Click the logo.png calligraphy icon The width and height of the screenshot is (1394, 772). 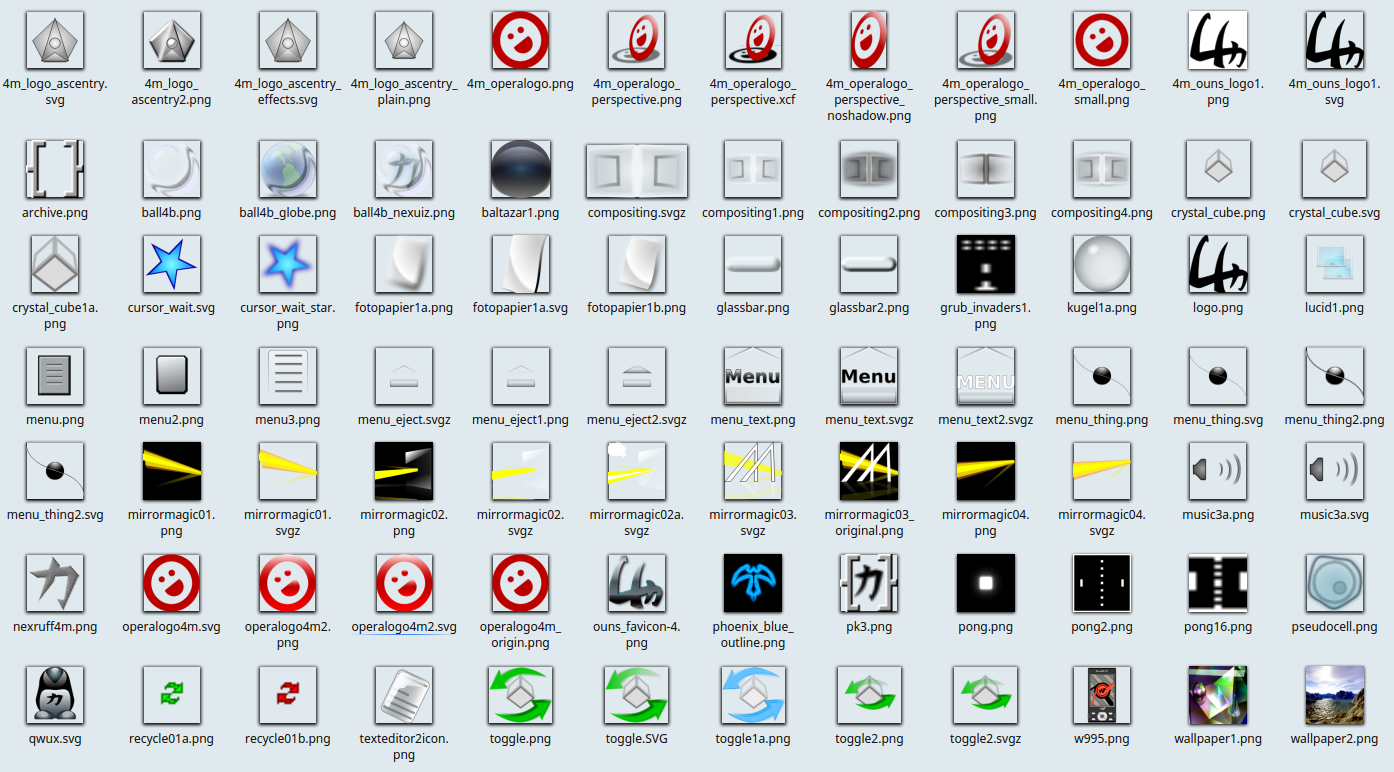[x=1218, y=264]
